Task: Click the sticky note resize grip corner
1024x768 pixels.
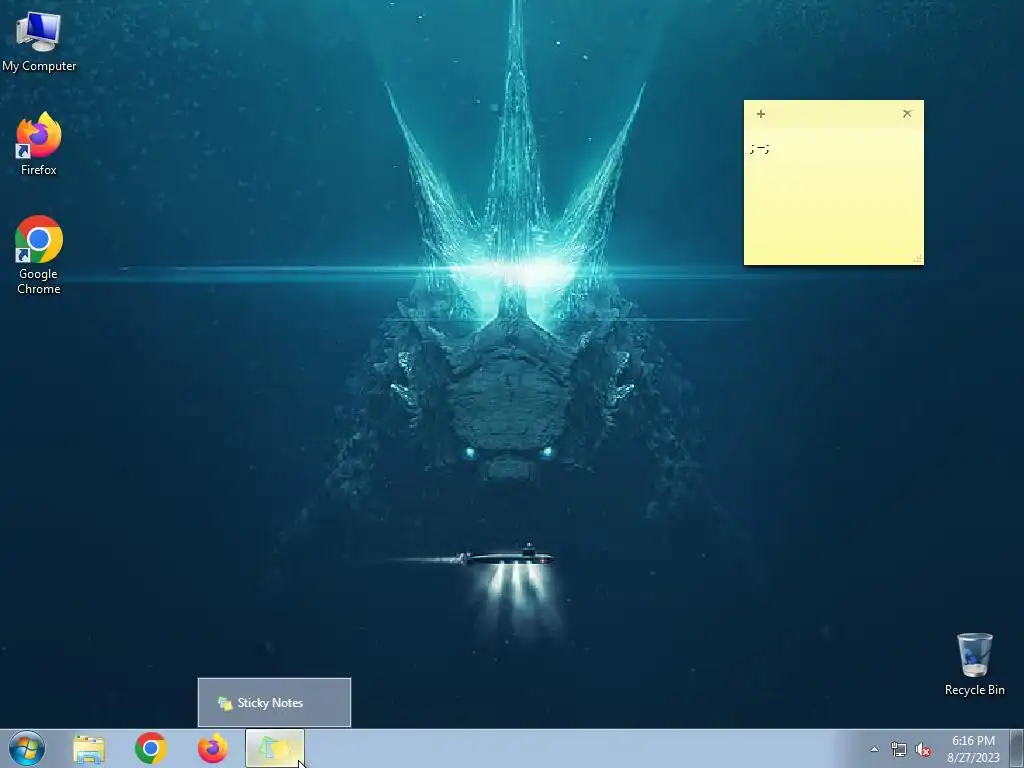Action: (918, 259)
